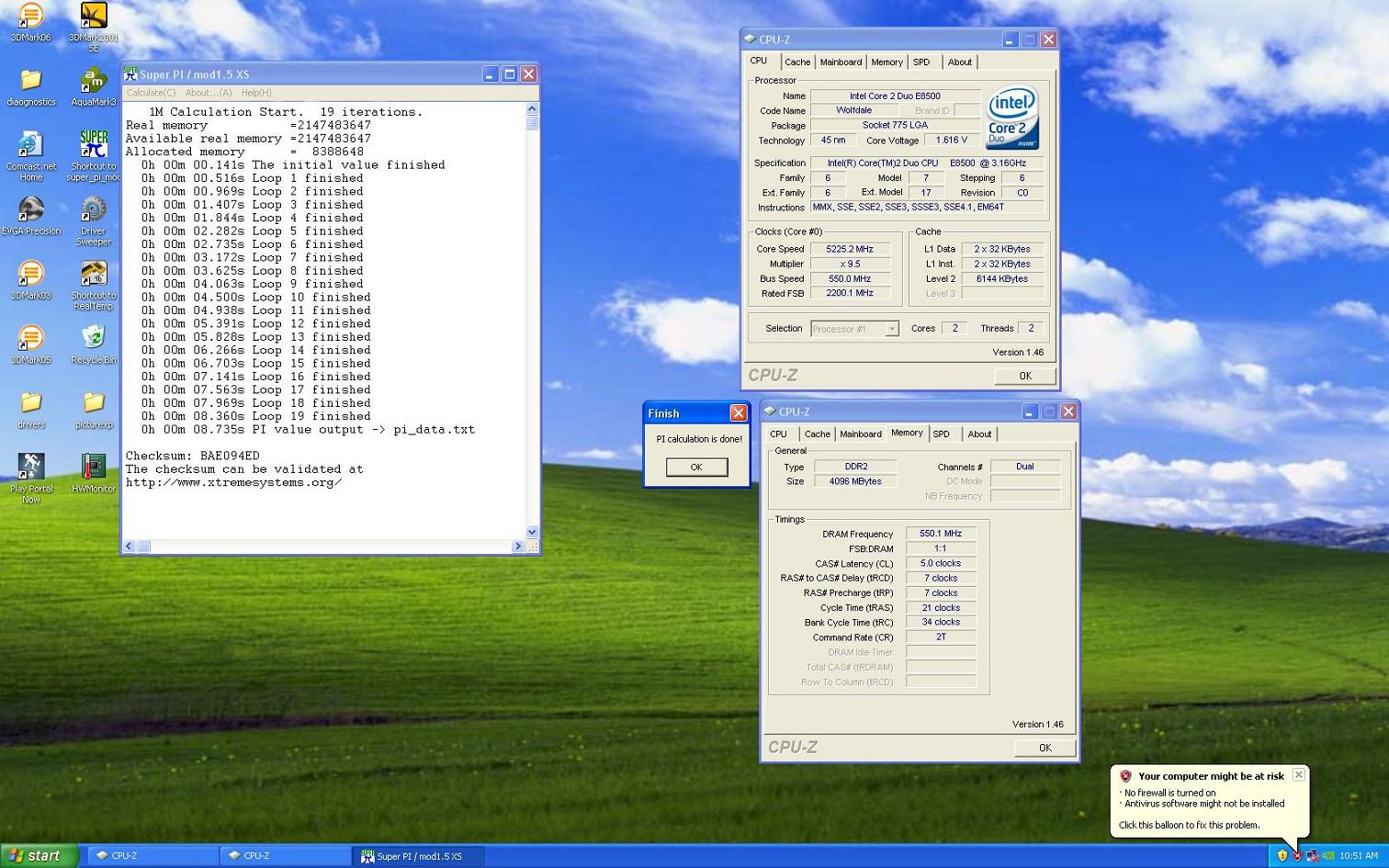Open the Help(H) menu in Super PI
This screenshot has height=868, width=1389.
pos(256,93)
